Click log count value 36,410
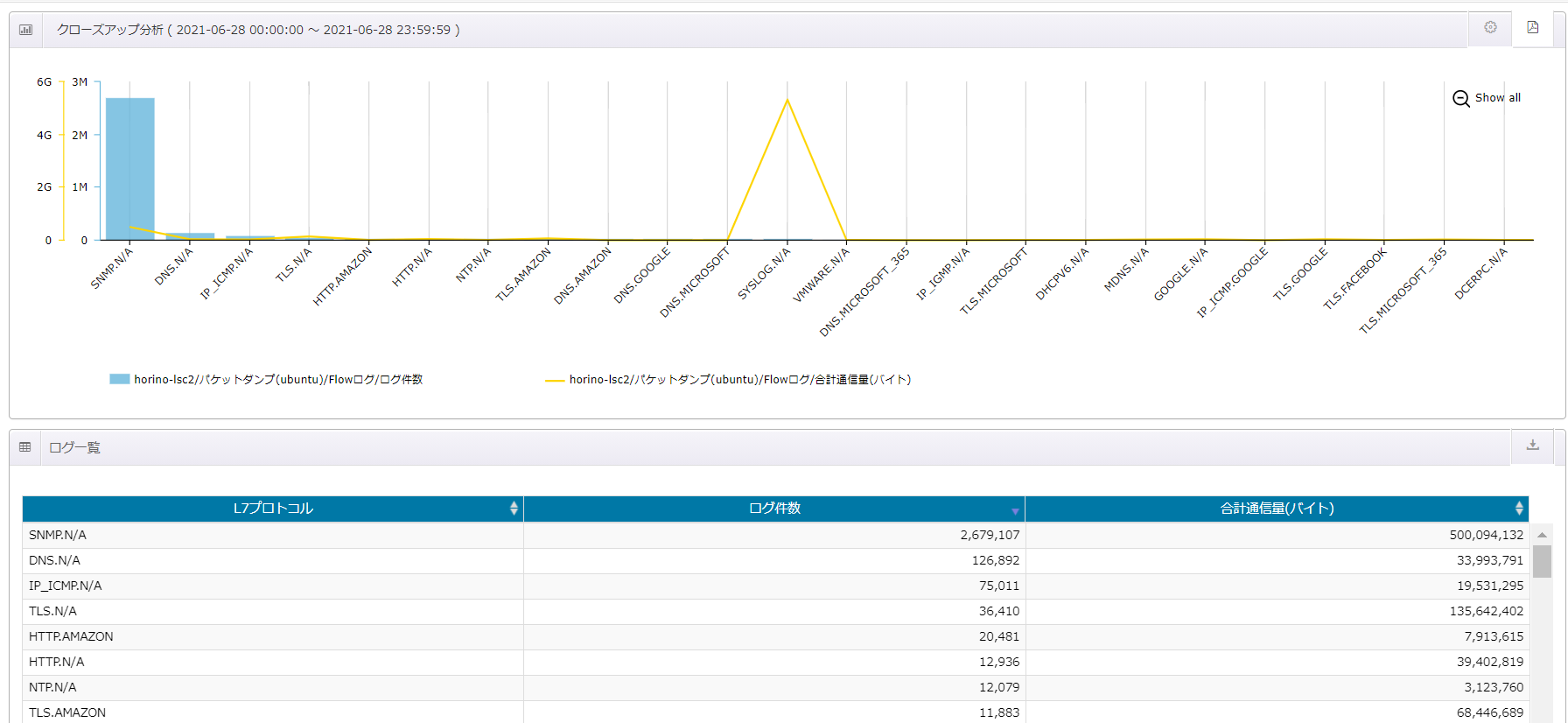 999,611
